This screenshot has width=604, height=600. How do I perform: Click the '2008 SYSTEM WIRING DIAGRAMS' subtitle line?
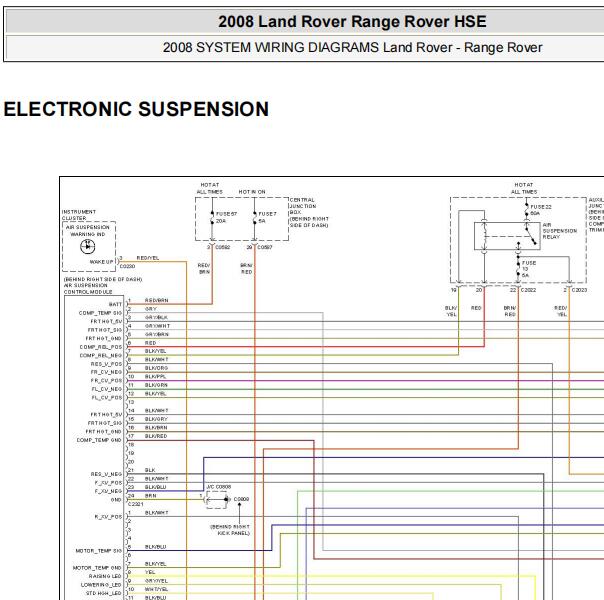tap(352, 47)
